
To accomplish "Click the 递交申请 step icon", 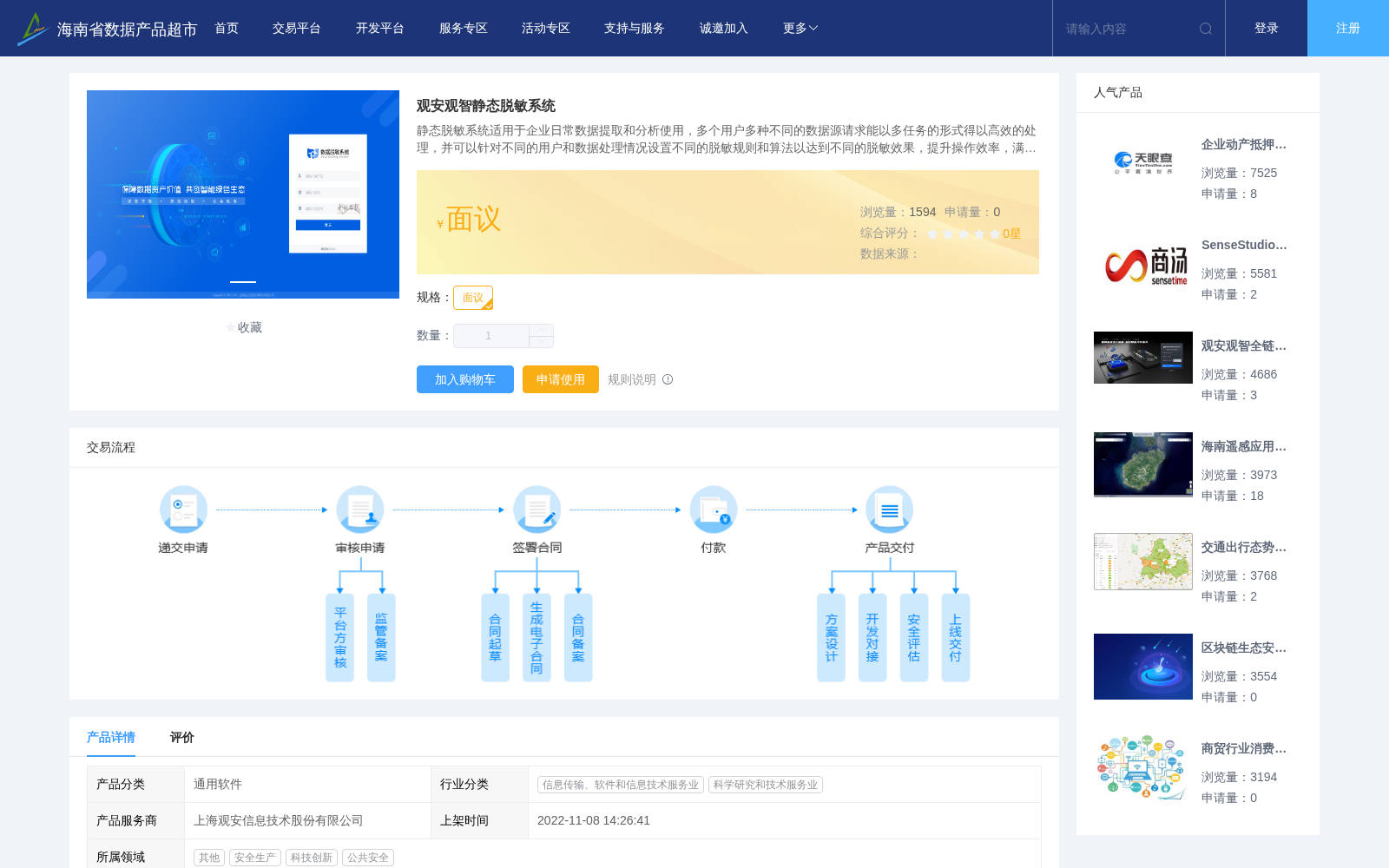I will click(183, 510).
